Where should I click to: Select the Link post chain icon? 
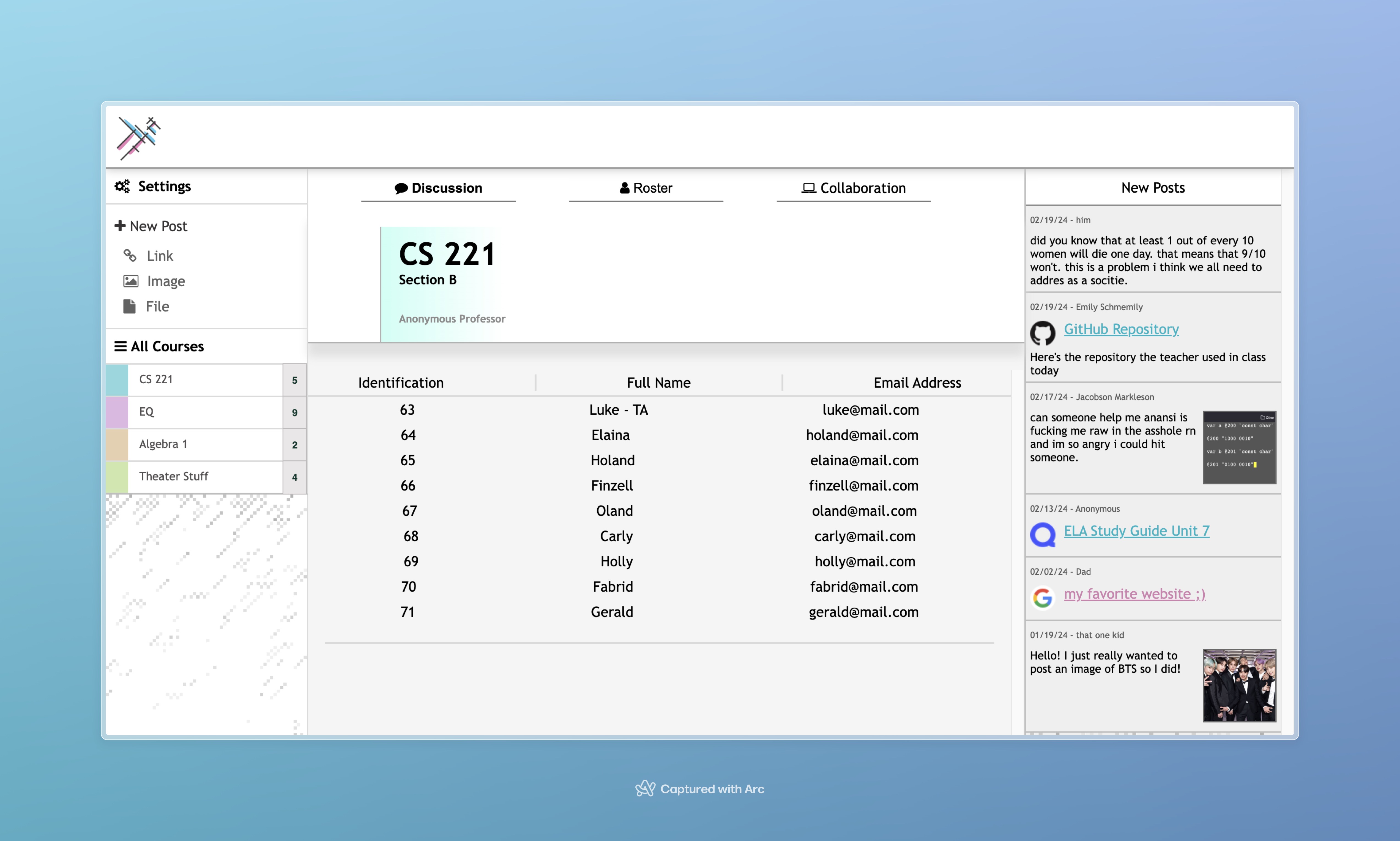[130, 256]
